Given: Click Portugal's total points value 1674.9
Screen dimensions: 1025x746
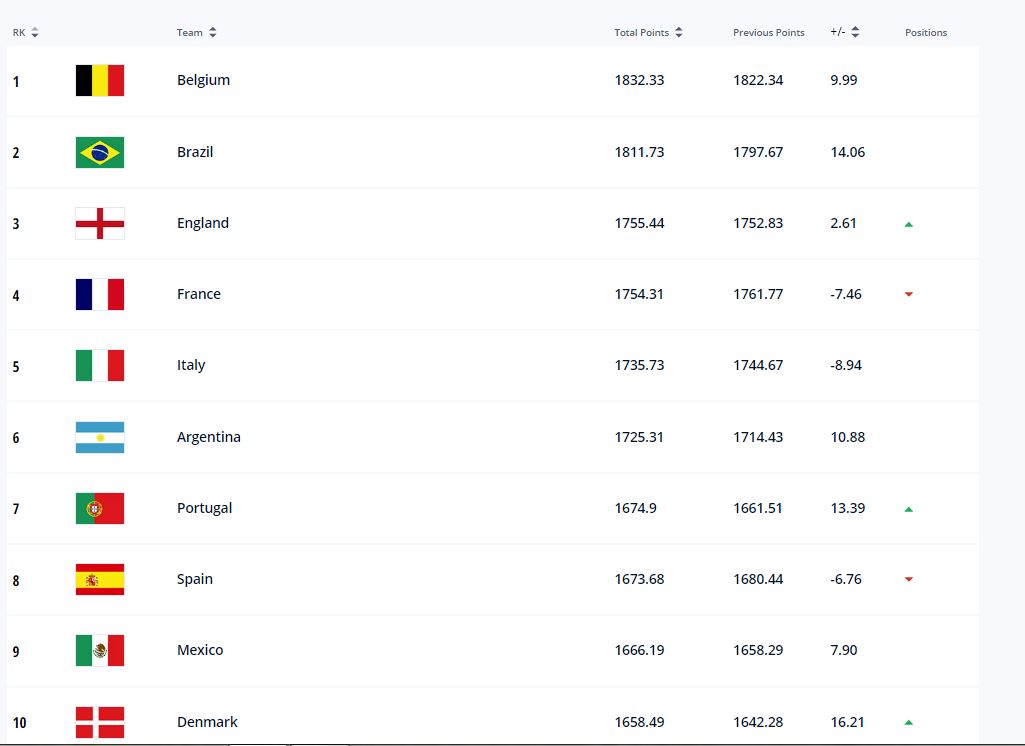Looking at the screenshot, I should coord(635,509).
